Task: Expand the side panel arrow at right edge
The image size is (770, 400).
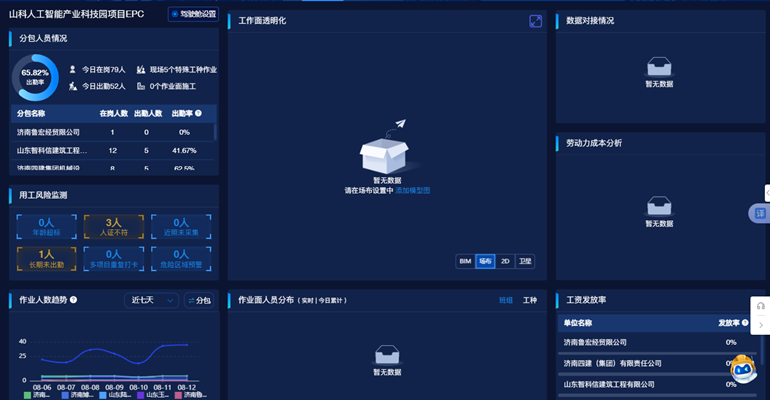Action: click(766, 191)
